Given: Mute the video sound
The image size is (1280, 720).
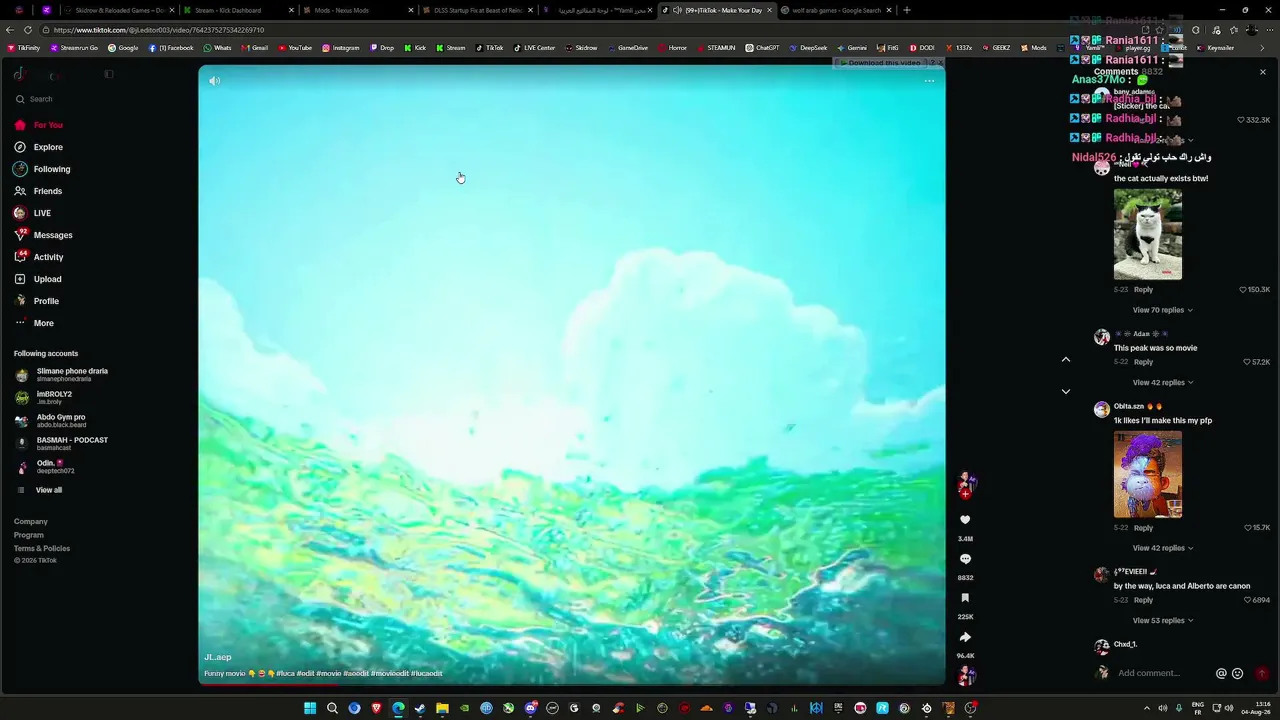Looking at the screenshot, I should 214,81.
